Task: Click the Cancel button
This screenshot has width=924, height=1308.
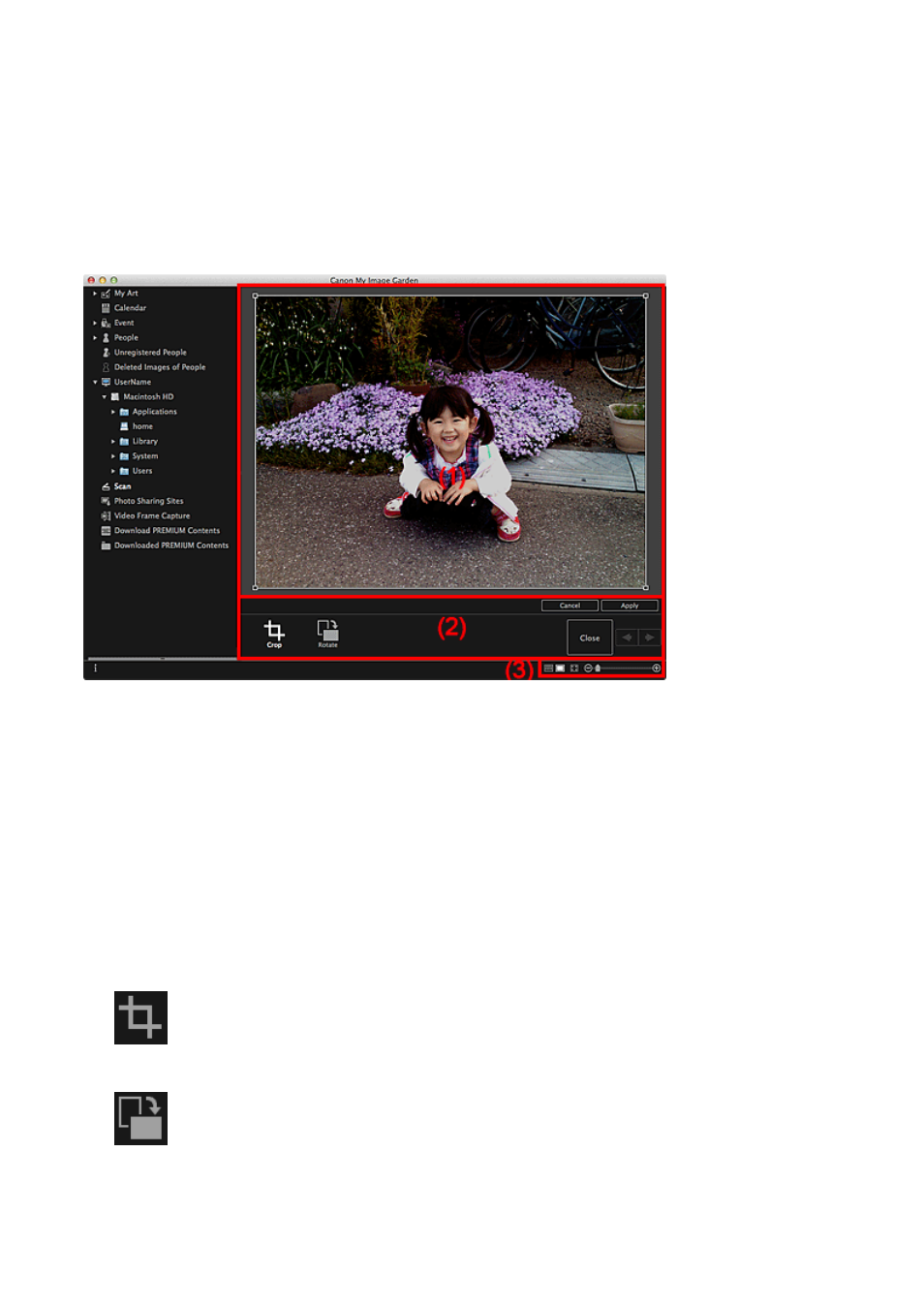Action: [x=570, y=606]
